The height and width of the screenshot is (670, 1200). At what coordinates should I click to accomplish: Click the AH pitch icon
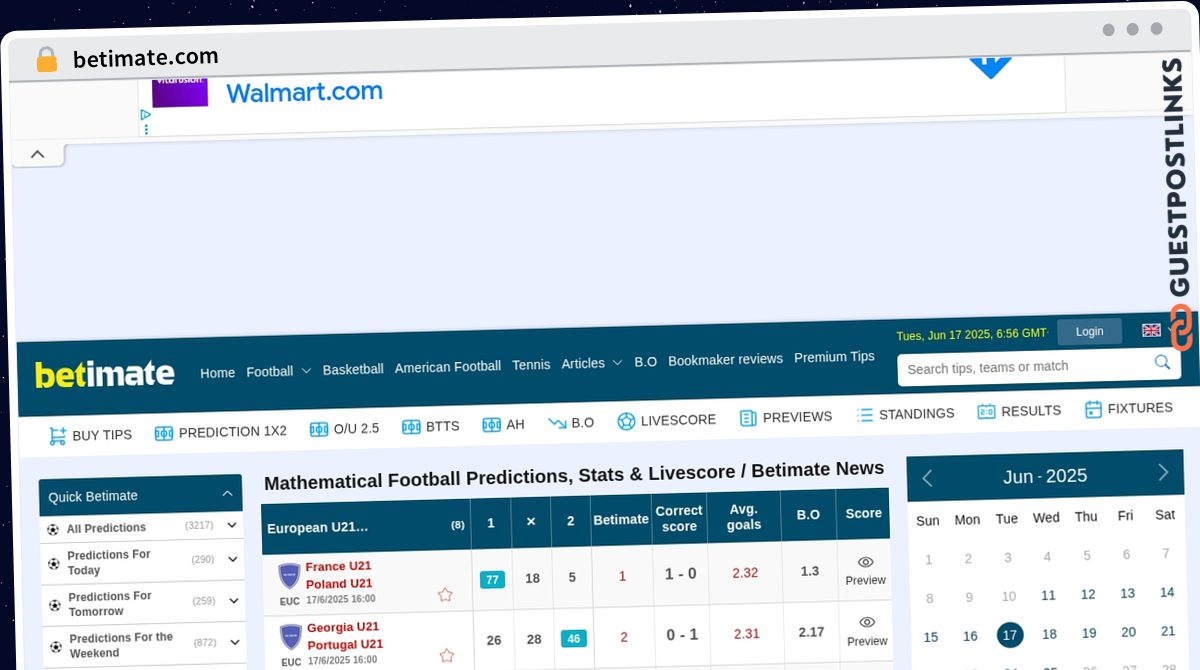click(491, 425)
